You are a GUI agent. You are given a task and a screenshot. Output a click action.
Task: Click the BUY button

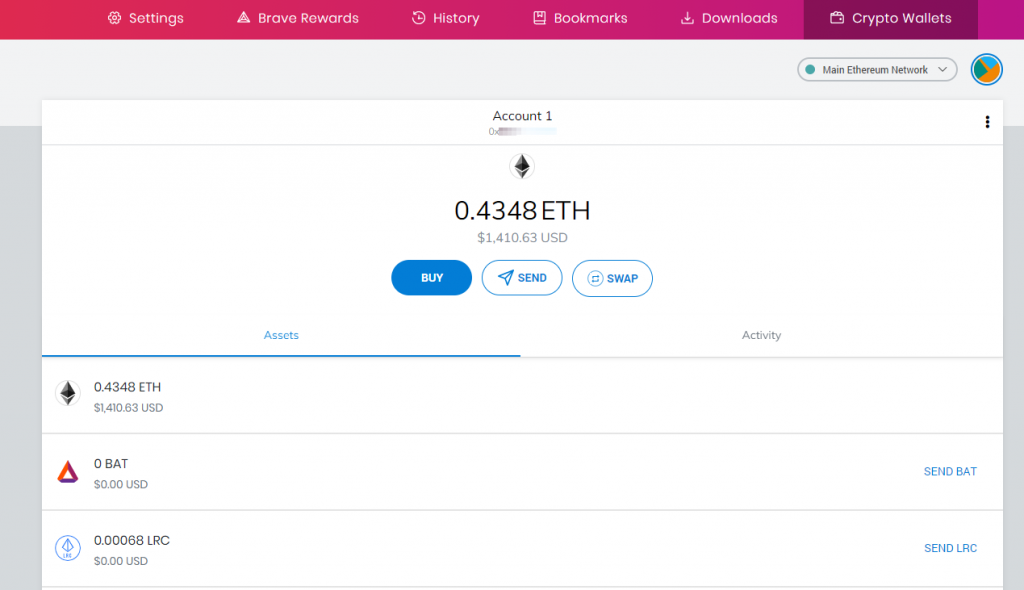[x=432, y=278]
